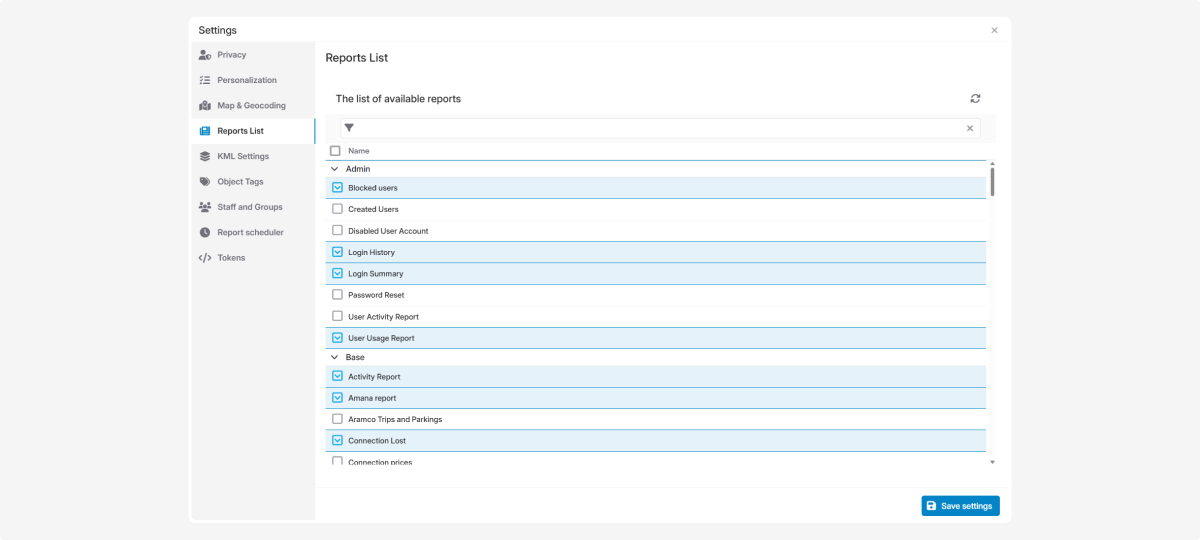Click the Save settings button
Image resolution: width=1200 pixels, height=540 pixels.
(960, 506)
